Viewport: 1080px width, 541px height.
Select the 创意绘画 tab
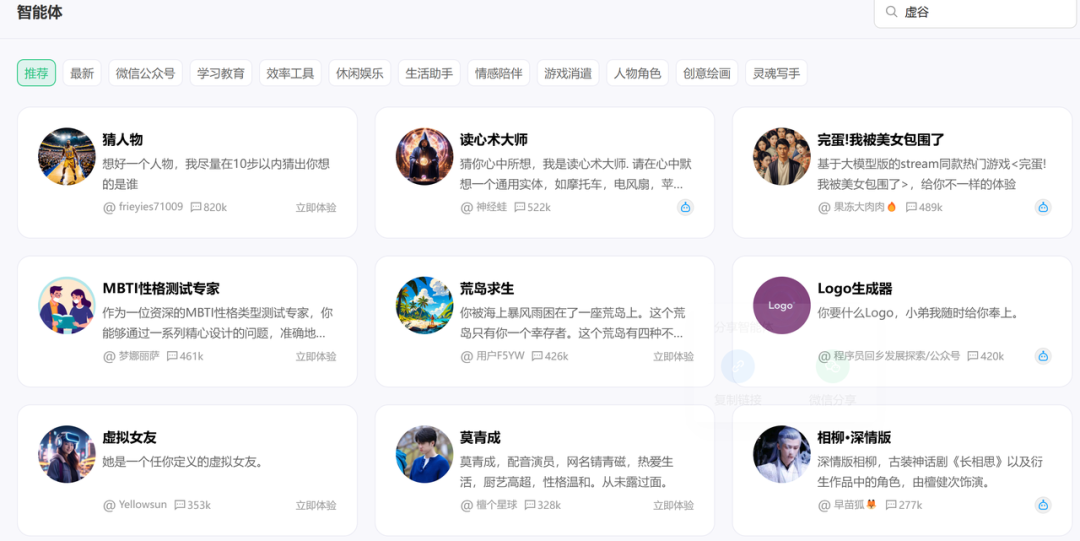click(707, 73)
